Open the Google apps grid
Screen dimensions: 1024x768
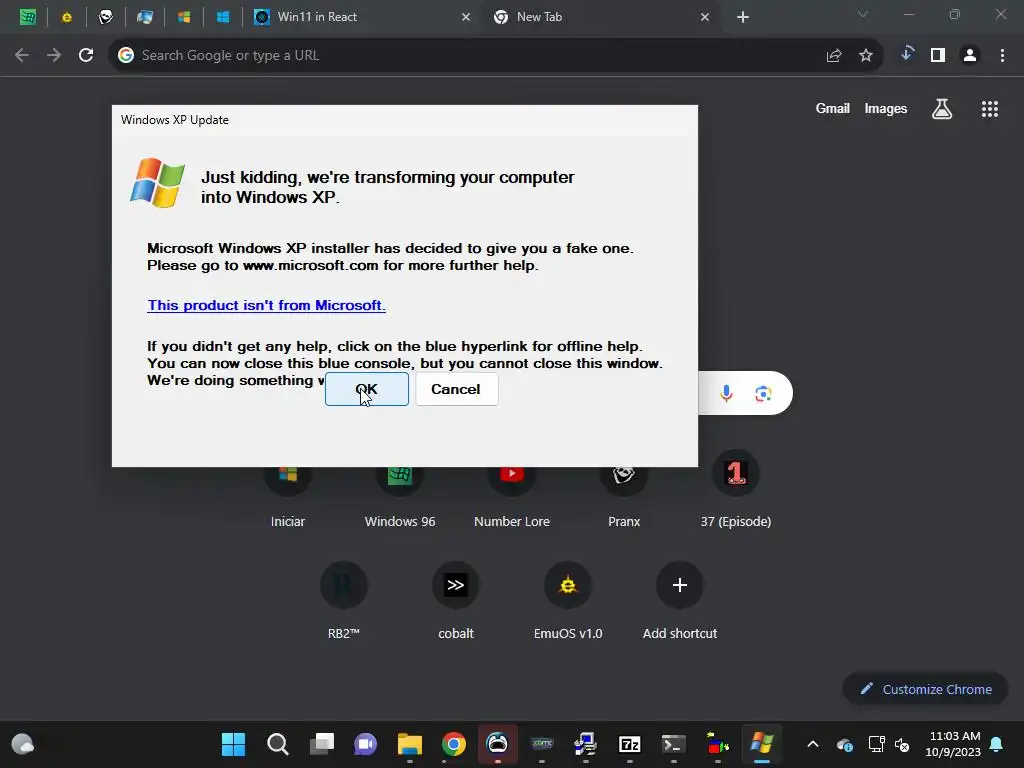990,109
